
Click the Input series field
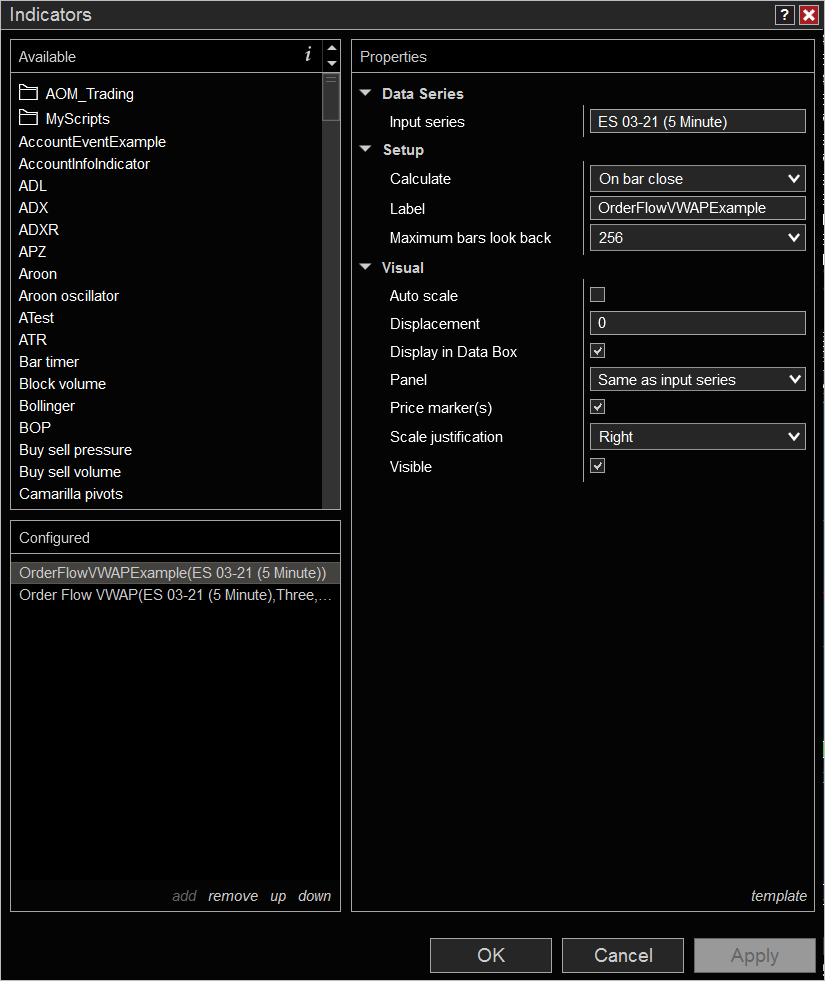coord(697,121)
